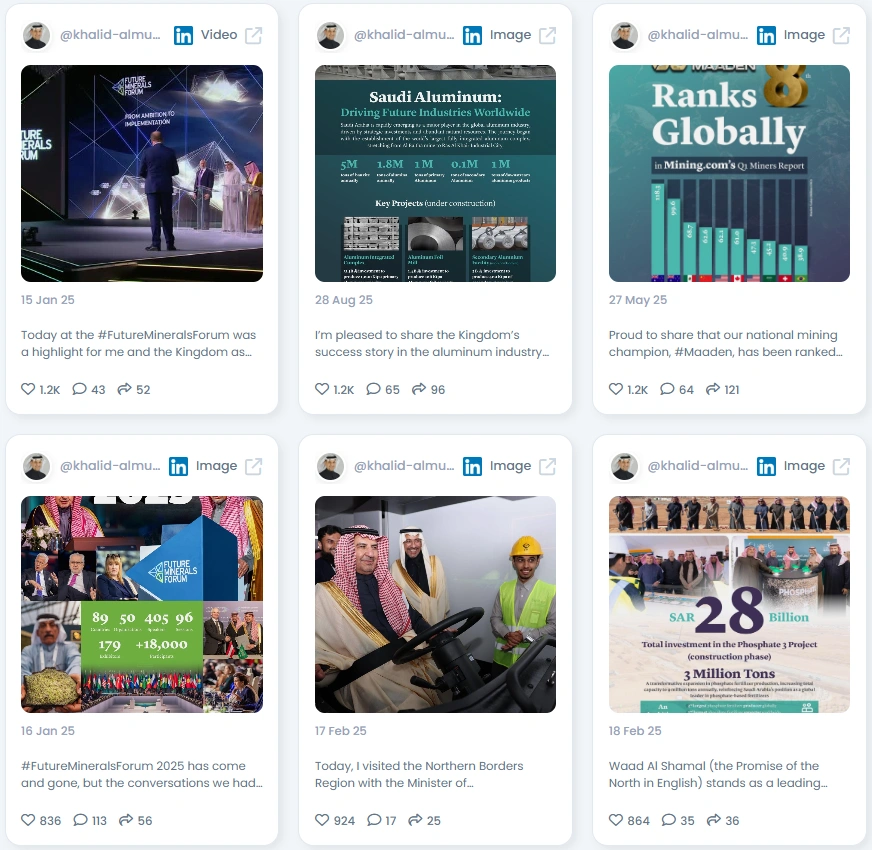The height and width of the screenshot is (850, 872).
Task: Click share arrow on 16 Jan 25 post
Action: click(126, 819)
